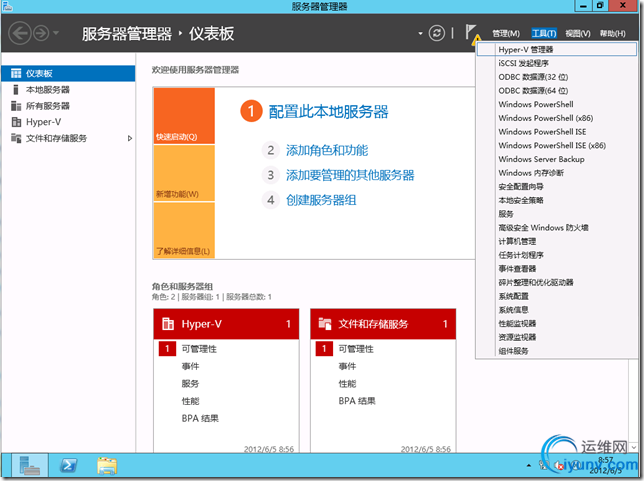
Task: Click 配置此本地服务器 link
Action: click(328, 112)
